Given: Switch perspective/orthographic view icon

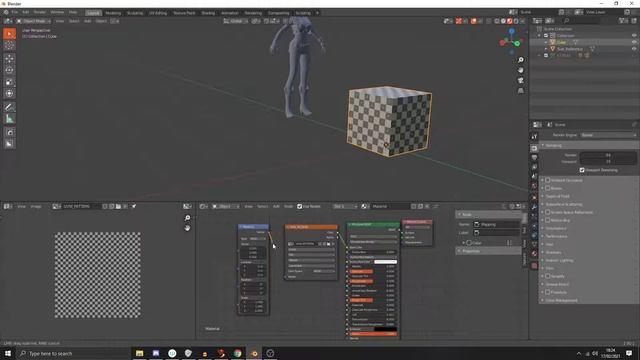Looking at the screenshot, I should (520, 91).
